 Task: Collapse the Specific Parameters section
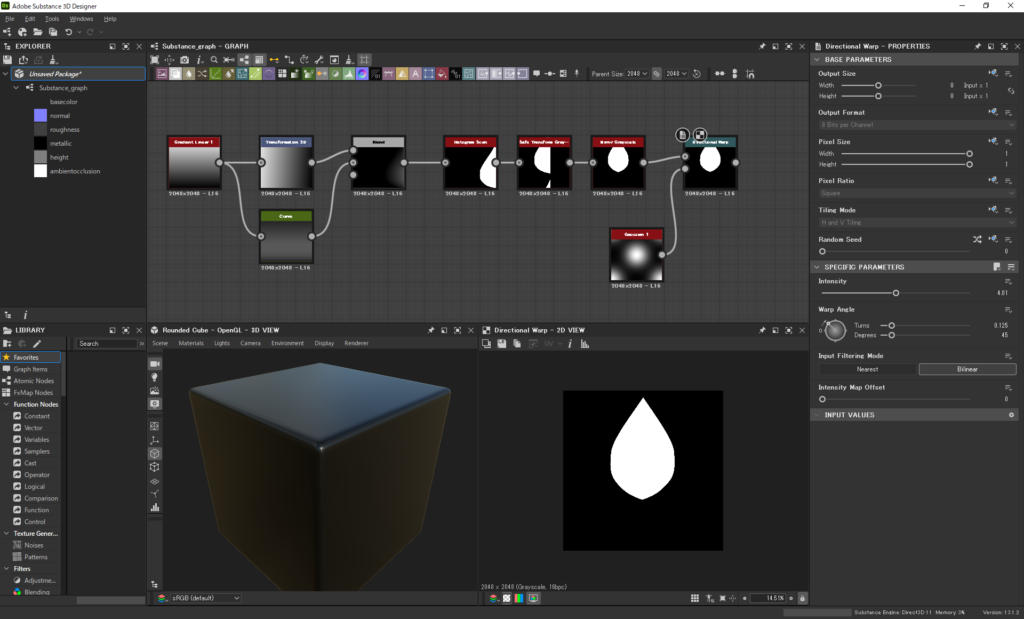816,267
